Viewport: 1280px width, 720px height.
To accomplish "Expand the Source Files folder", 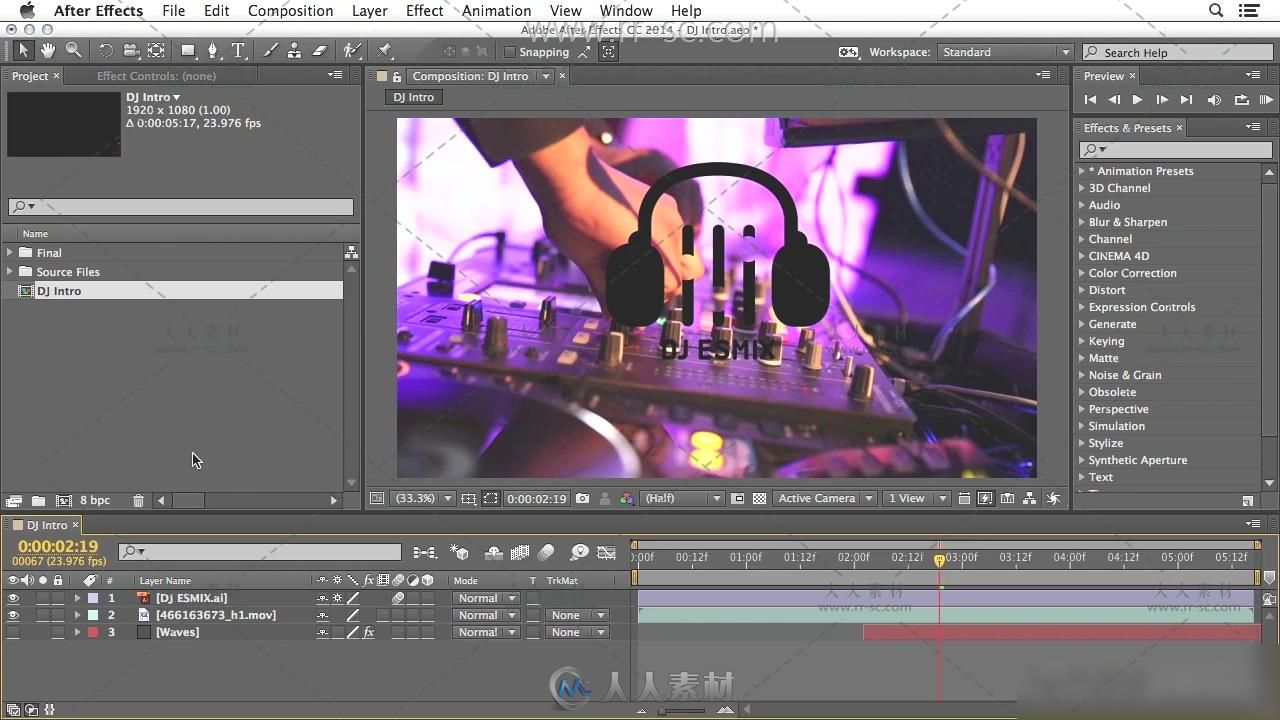I will 10,272.
